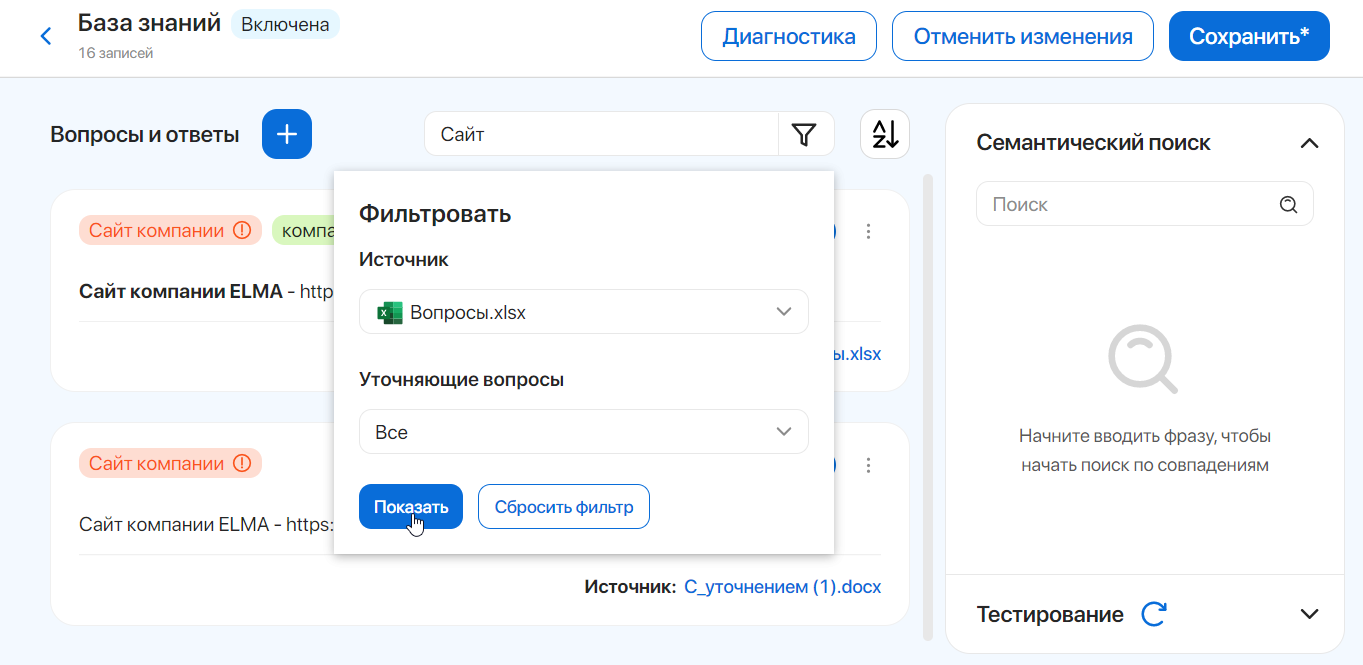
Task: Open the three-dot menu on the second card
Action: click(868, 465)
